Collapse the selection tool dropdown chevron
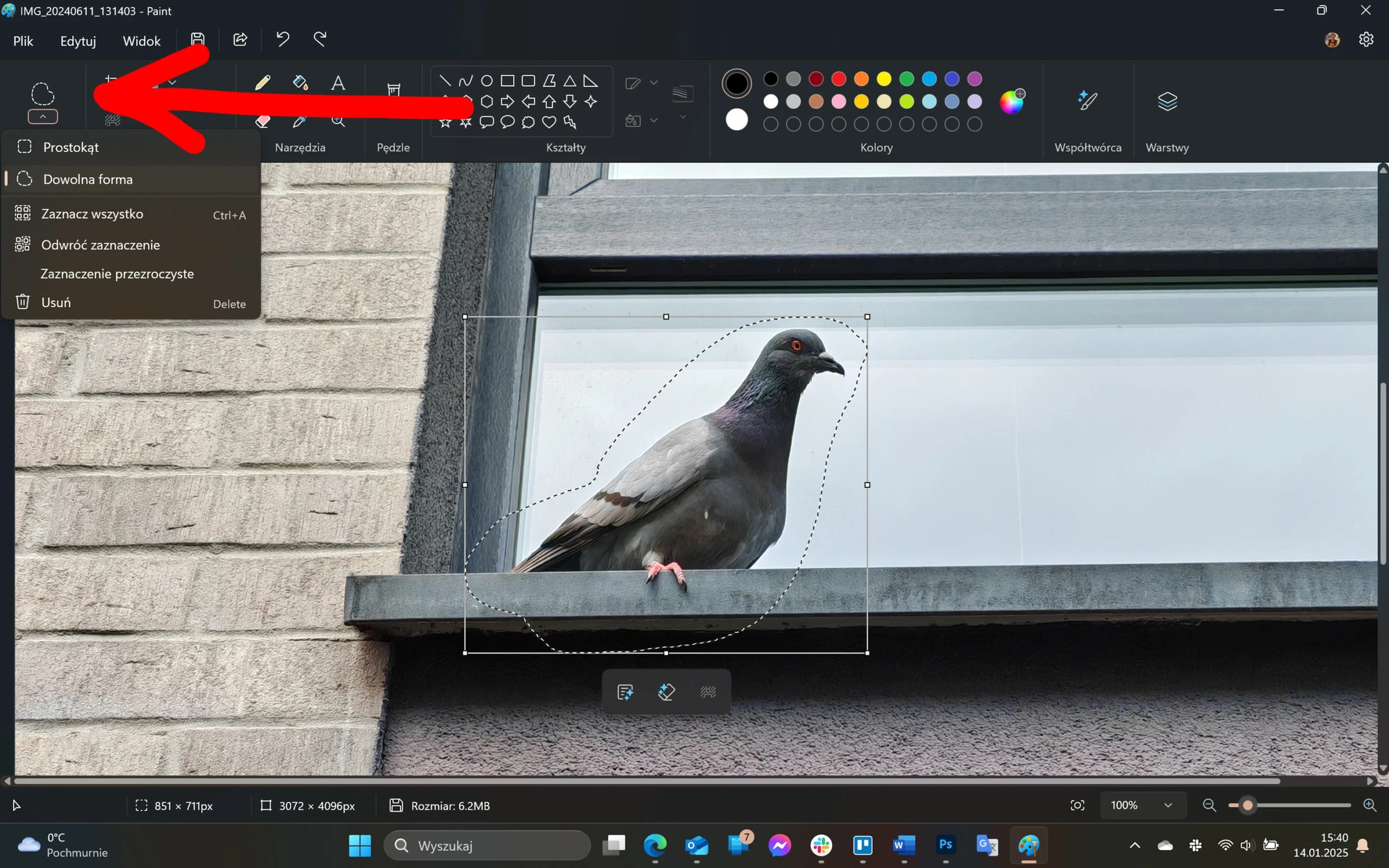 tap(42, 117)
